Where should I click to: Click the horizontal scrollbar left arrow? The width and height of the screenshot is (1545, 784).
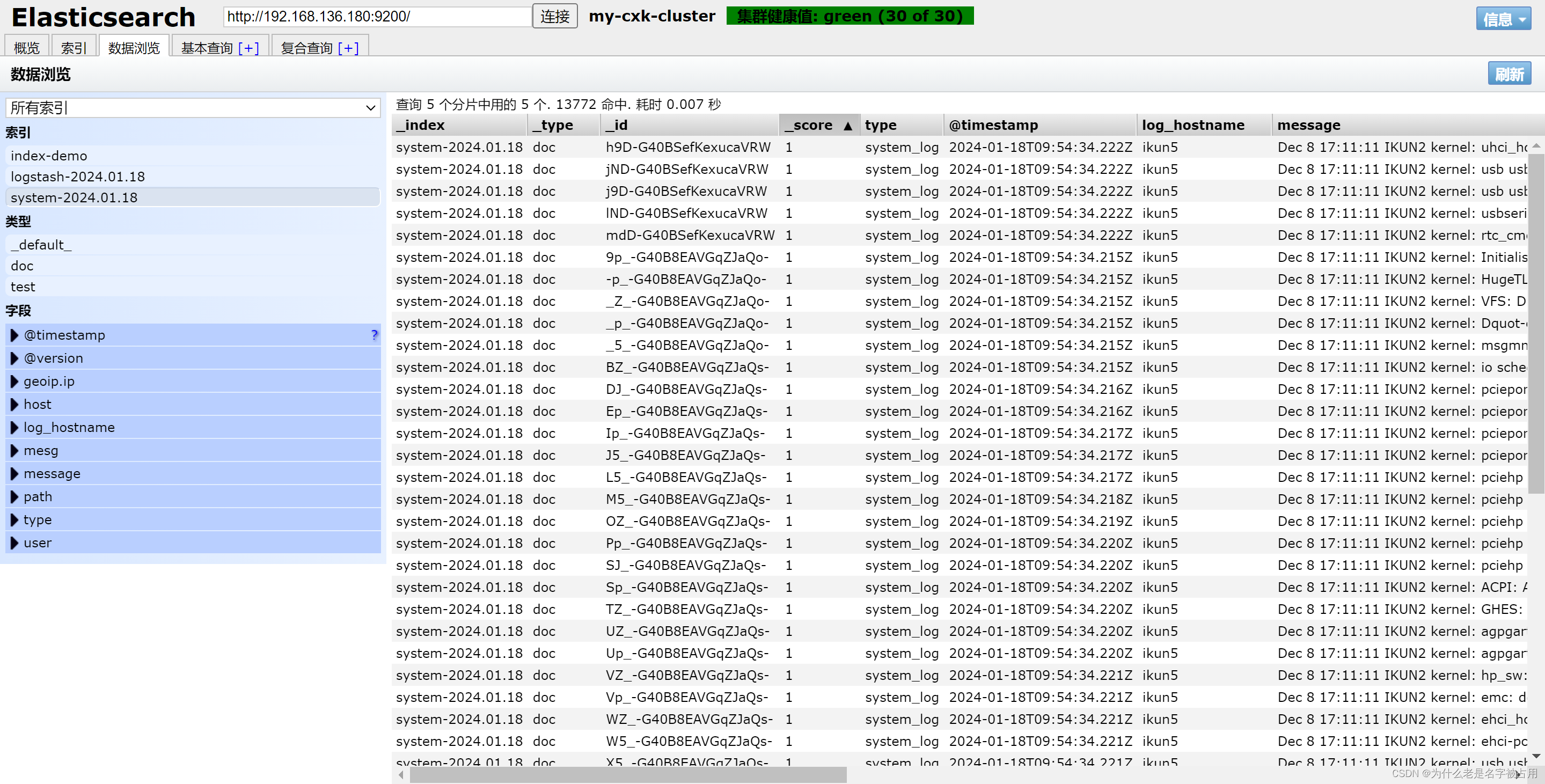pos(401,774)
